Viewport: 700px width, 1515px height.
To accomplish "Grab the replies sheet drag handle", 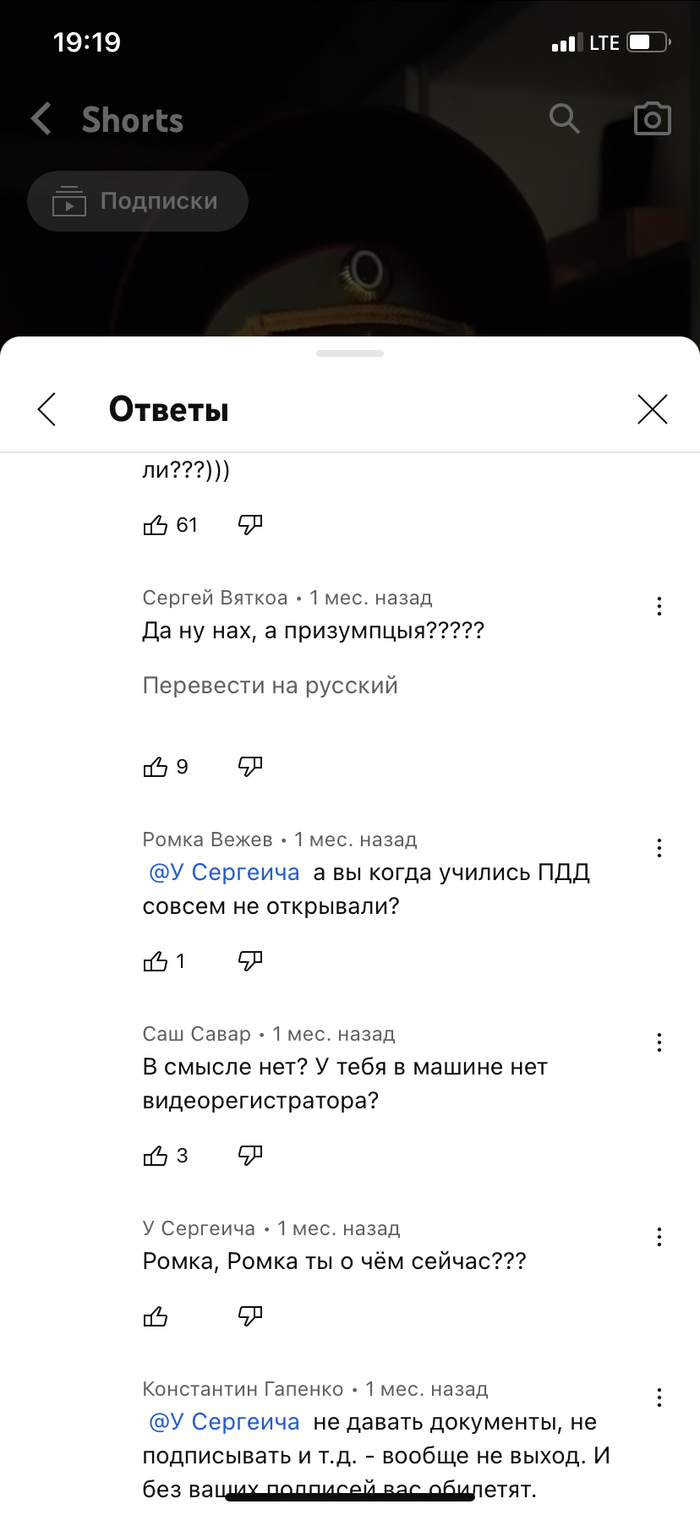I will tap(350, 353).
